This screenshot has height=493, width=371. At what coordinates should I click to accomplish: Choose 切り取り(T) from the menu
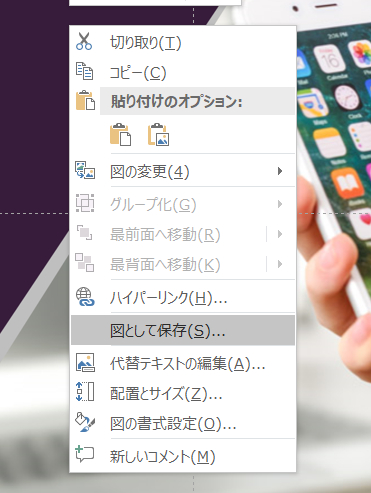pos(183,43)
